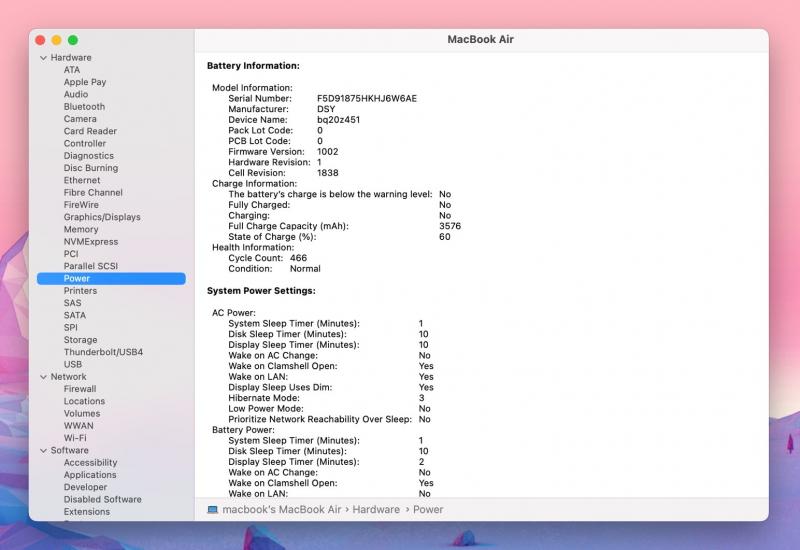Open Printers in the sidebar
The image size is (800, 550).
pos(80,291)
